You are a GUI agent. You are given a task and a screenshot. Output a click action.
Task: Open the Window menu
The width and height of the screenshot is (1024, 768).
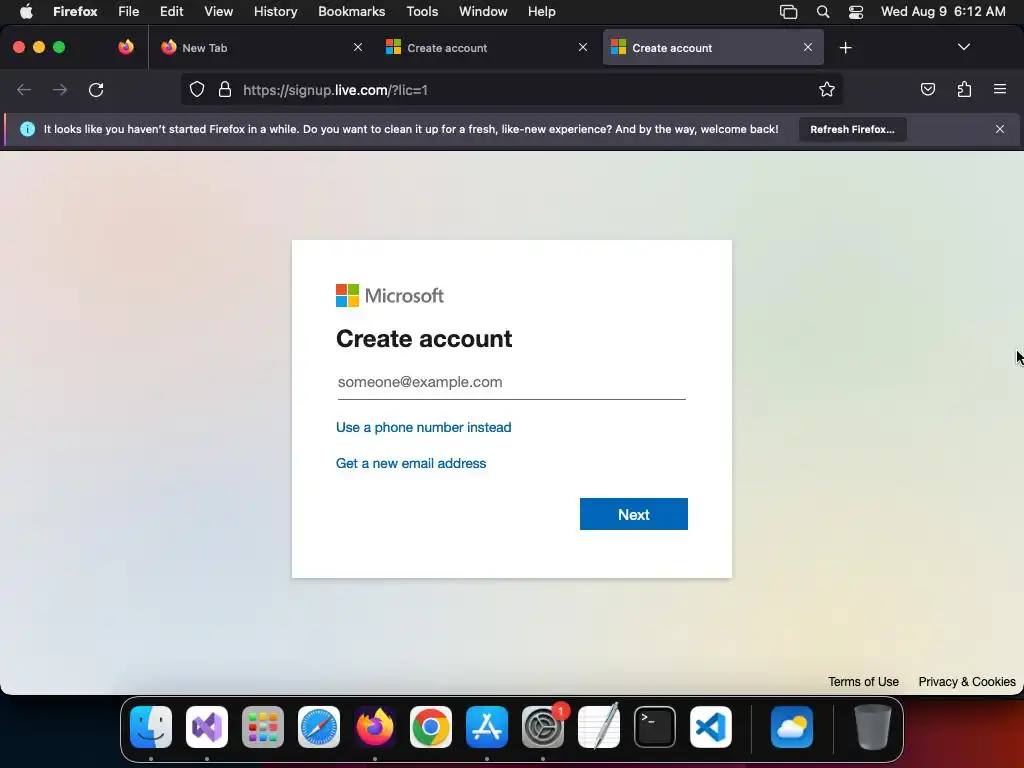coord(483,11)
